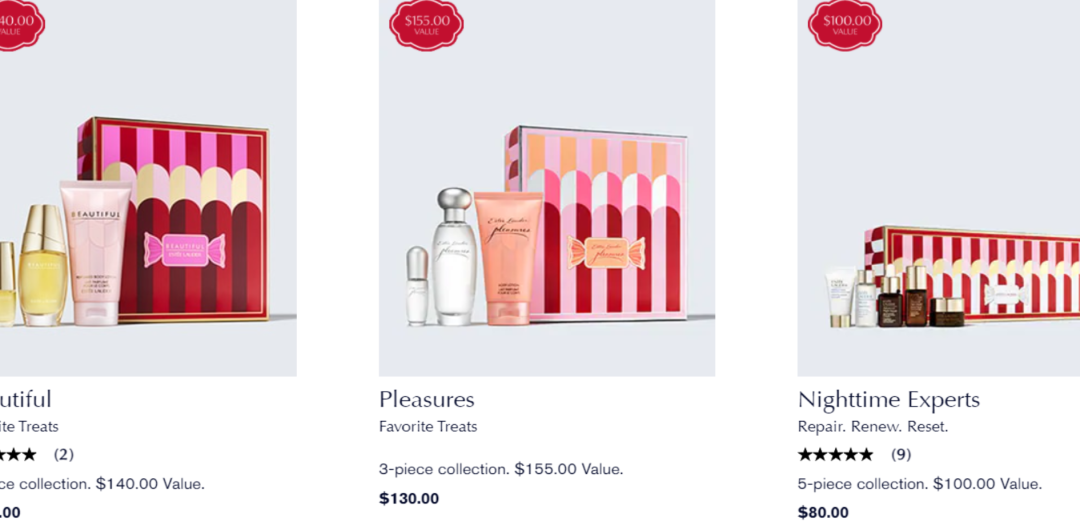Open the Pleasures gift set image
This screenshot has height=522, width=1080.
pyautogui.click(x=547, y=188)
